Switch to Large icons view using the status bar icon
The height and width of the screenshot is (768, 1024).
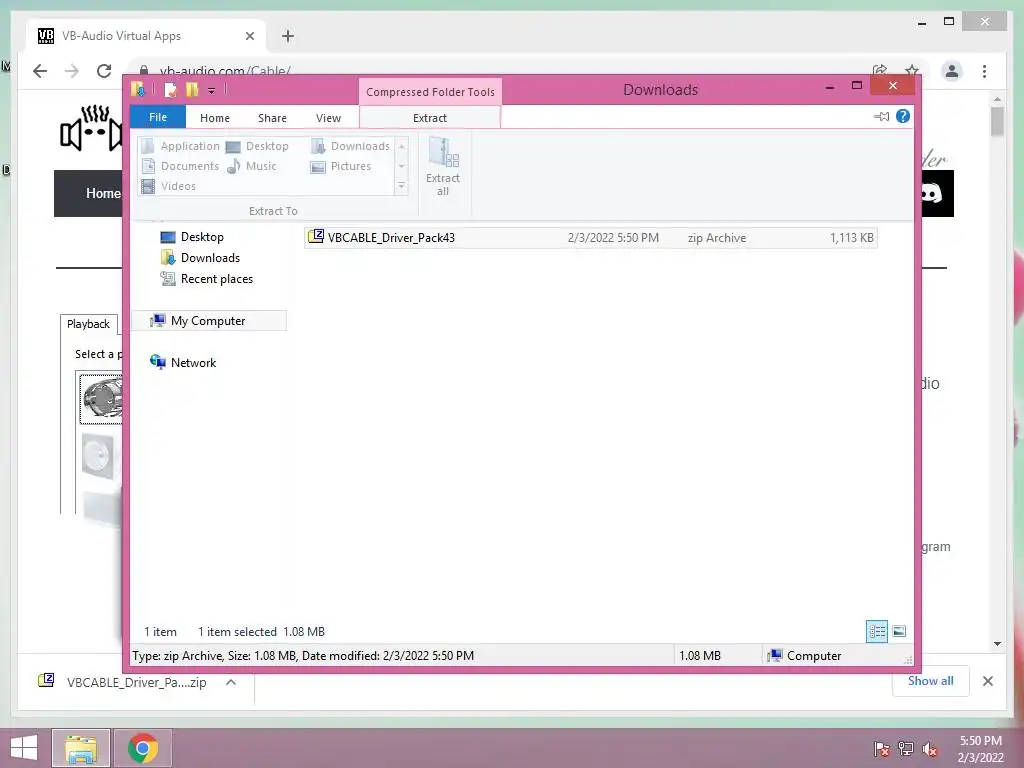pyautogui.click(x=899, y=632)
